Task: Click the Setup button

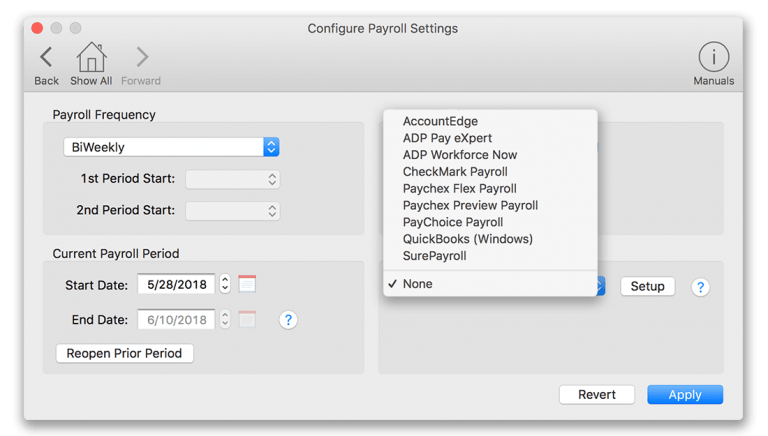Action: [x=648, y=286]
